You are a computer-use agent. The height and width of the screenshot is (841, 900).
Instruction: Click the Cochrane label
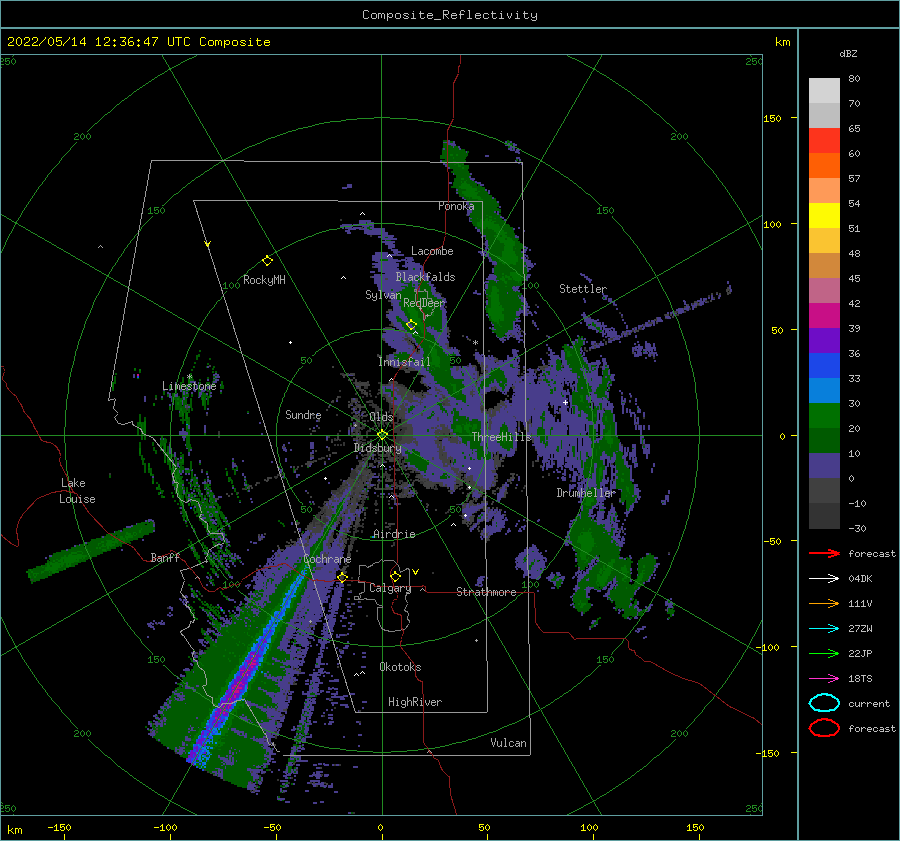point(327,559)
